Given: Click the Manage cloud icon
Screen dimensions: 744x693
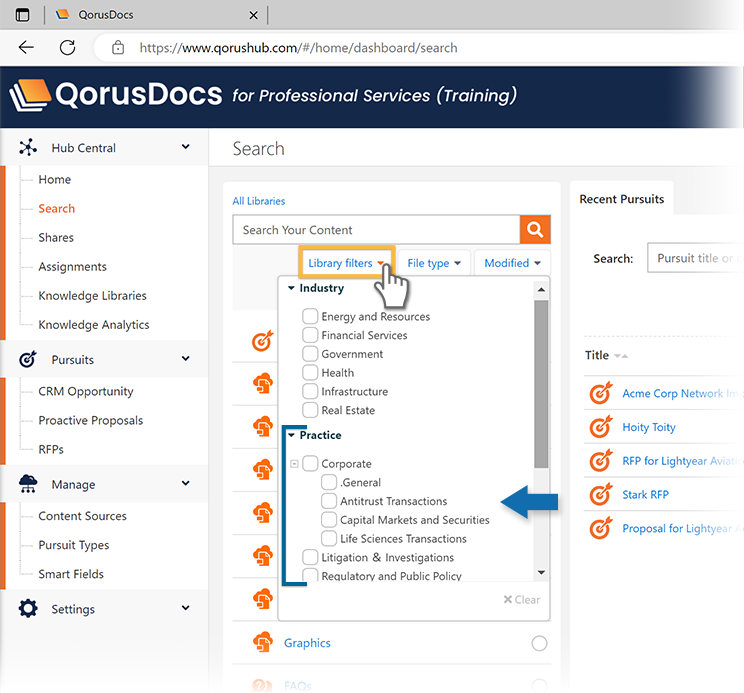Looking at the screenshot, I should click(x=28, y=483).
